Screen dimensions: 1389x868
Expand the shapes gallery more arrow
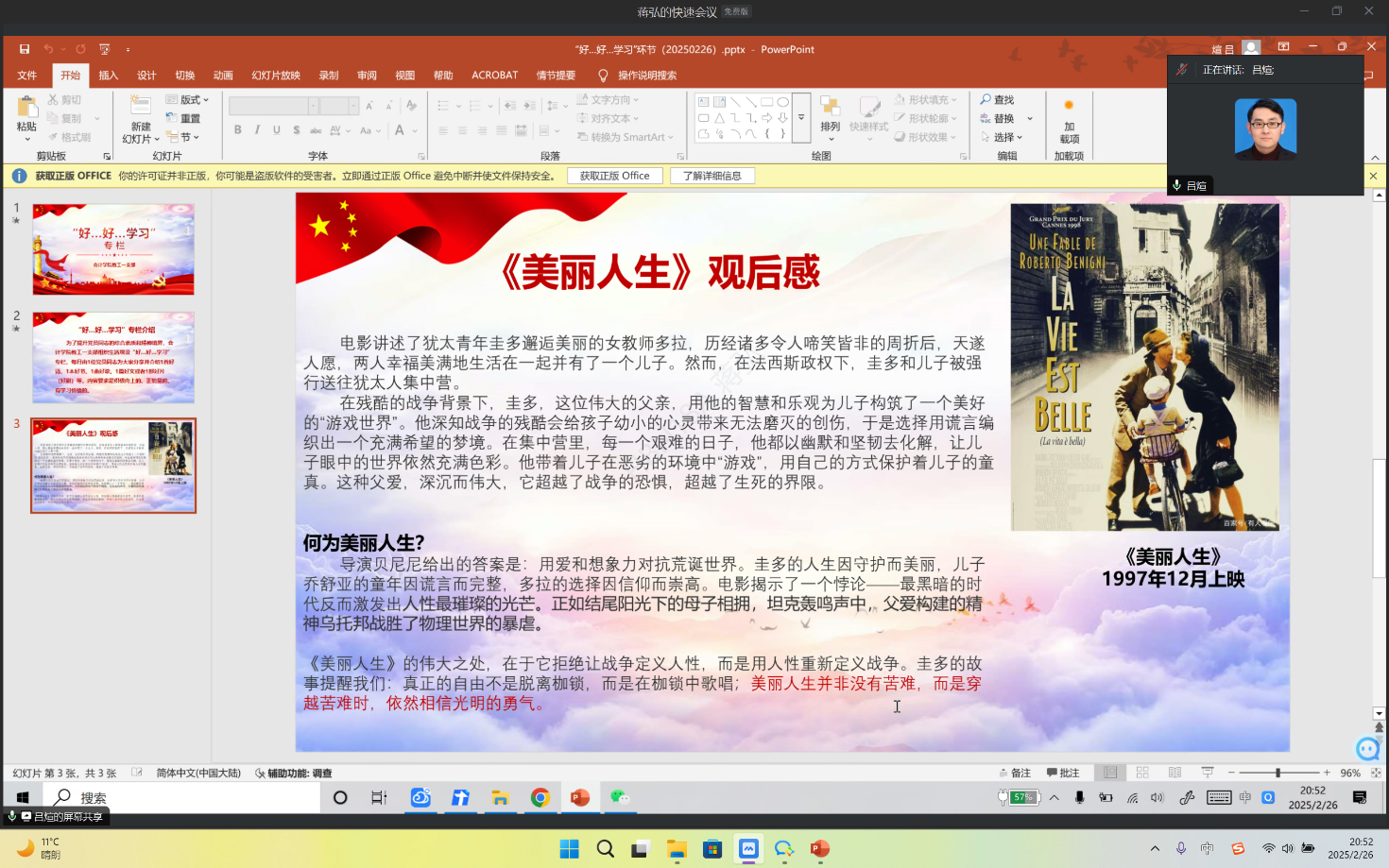(801, 118)
